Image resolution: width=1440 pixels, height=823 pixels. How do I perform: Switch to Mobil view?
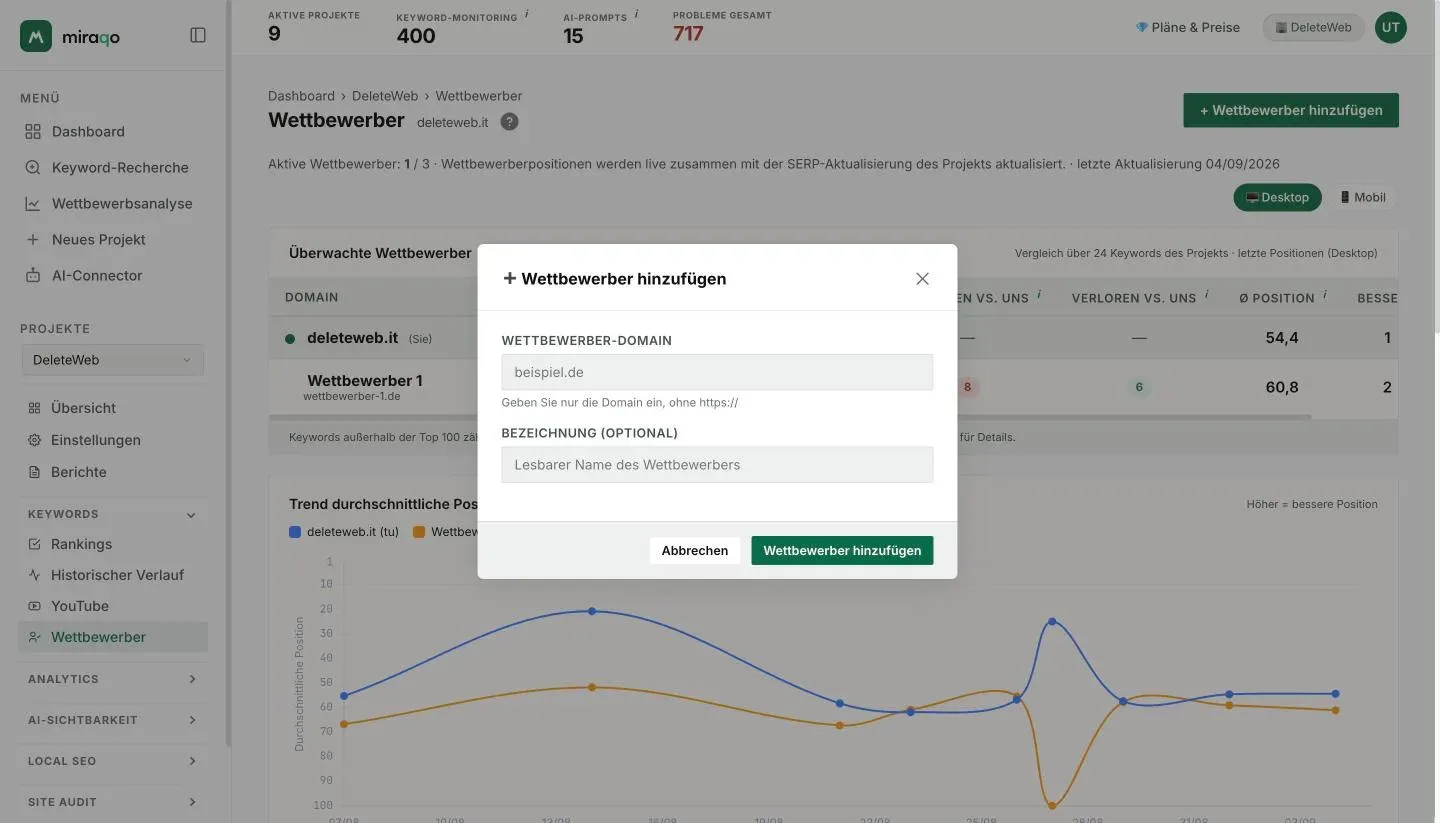1362,198
